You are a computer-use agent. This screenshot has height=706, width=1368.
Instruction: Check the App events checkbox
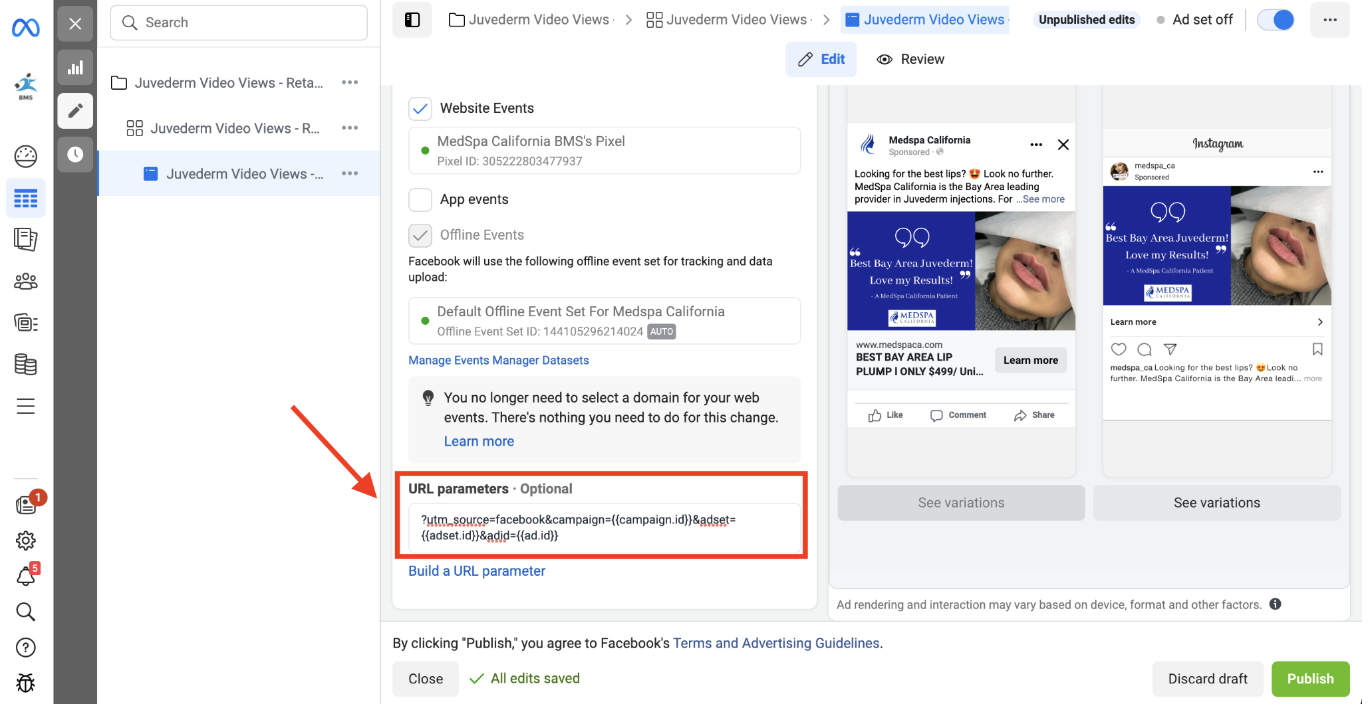[420, 199]
